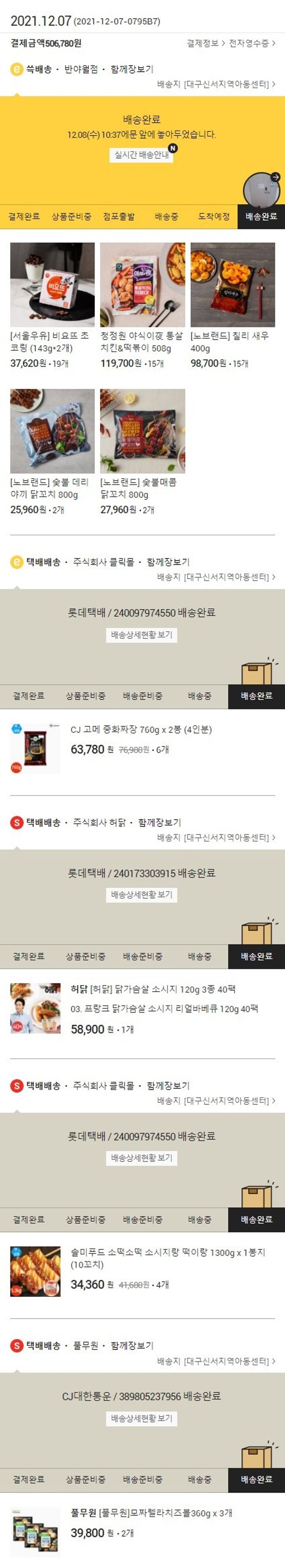
Task: Open the CJ 고메 중화짜장 product thumbnail
Action: (36, 749)
